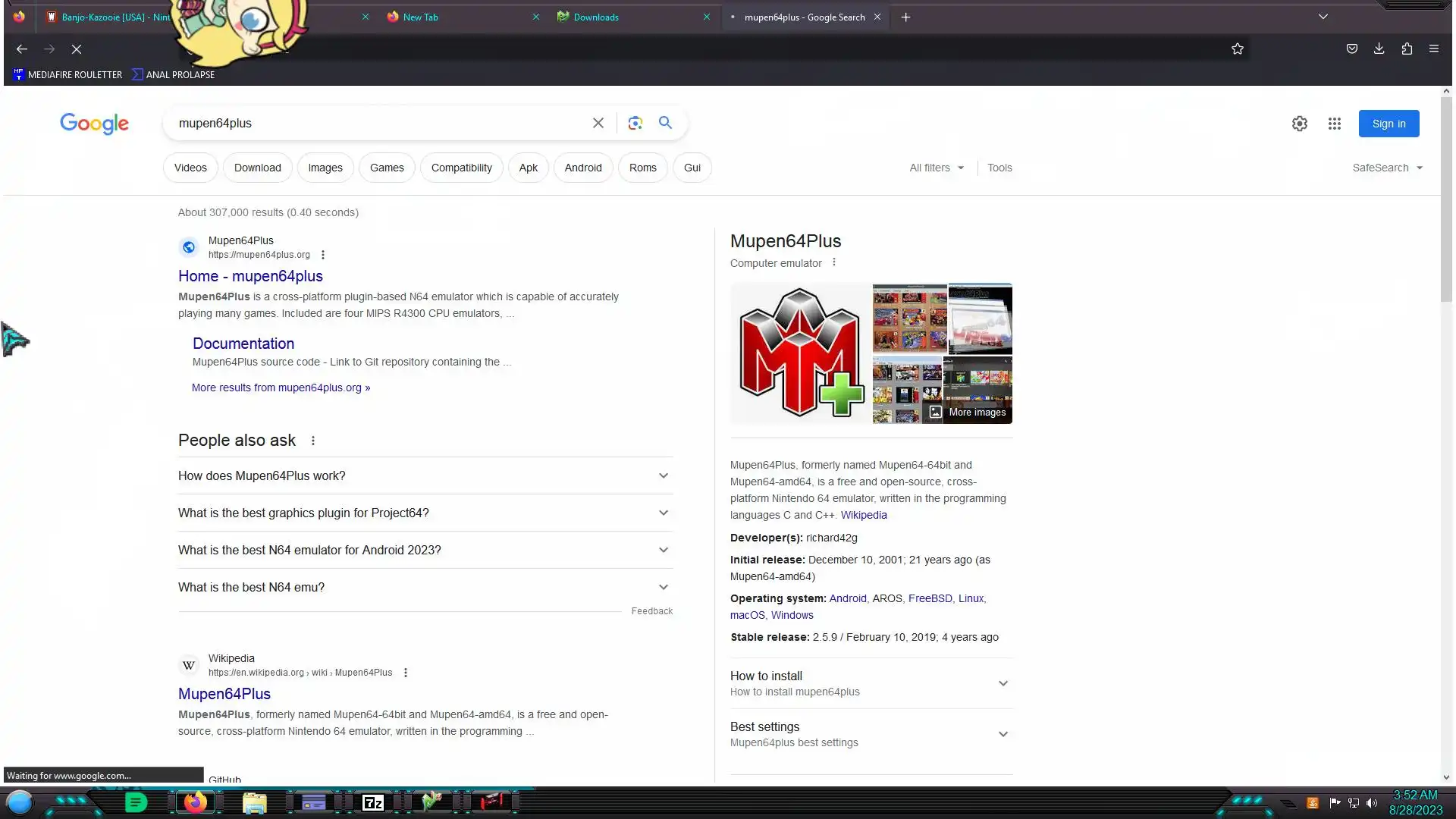The image size is (1456, 819).
Task: Switch to the Downloads tab
Action: coord(596,17)
